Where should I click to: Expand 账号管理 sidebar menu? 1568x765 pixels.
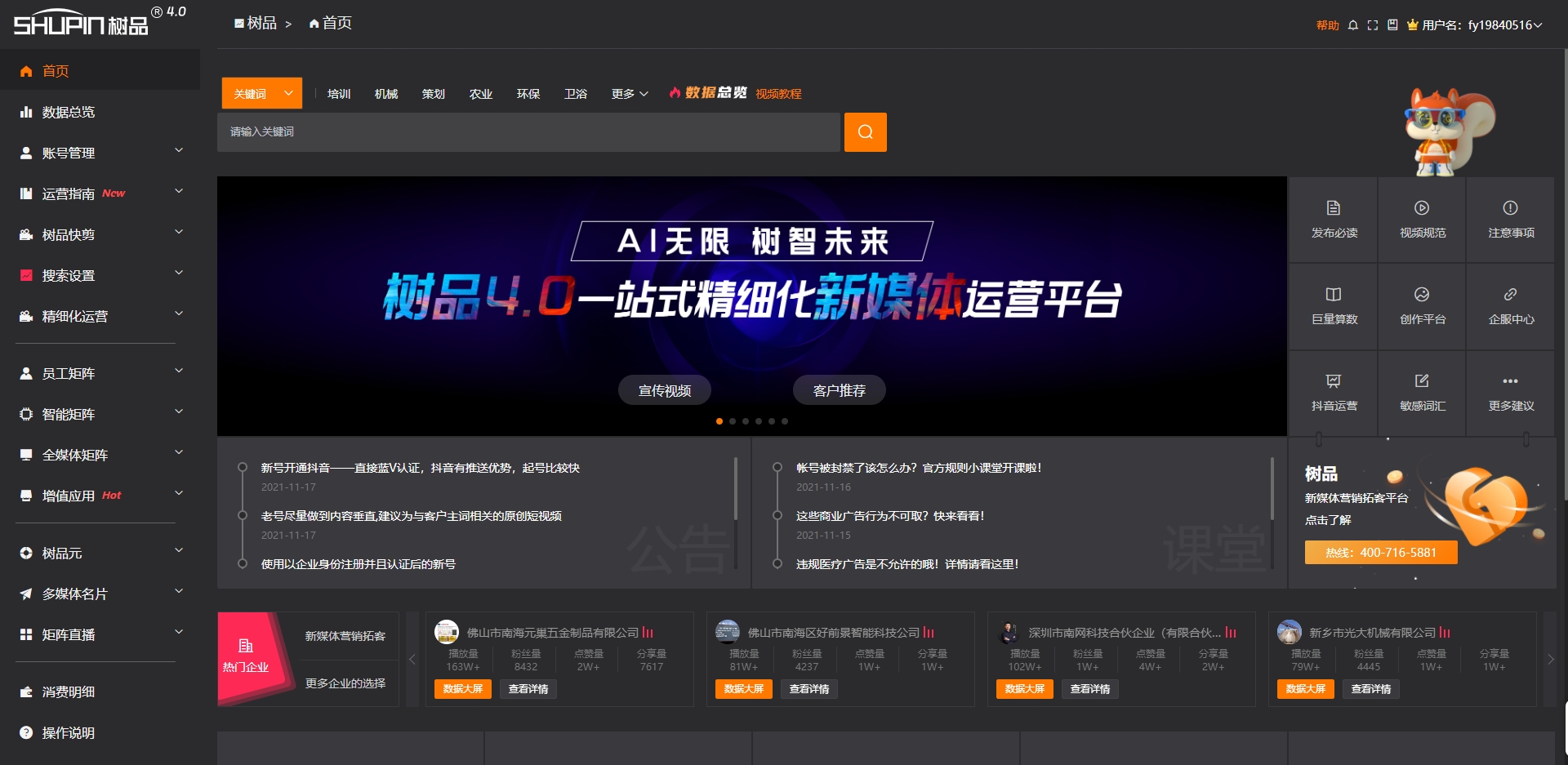[x=179, y=151]
